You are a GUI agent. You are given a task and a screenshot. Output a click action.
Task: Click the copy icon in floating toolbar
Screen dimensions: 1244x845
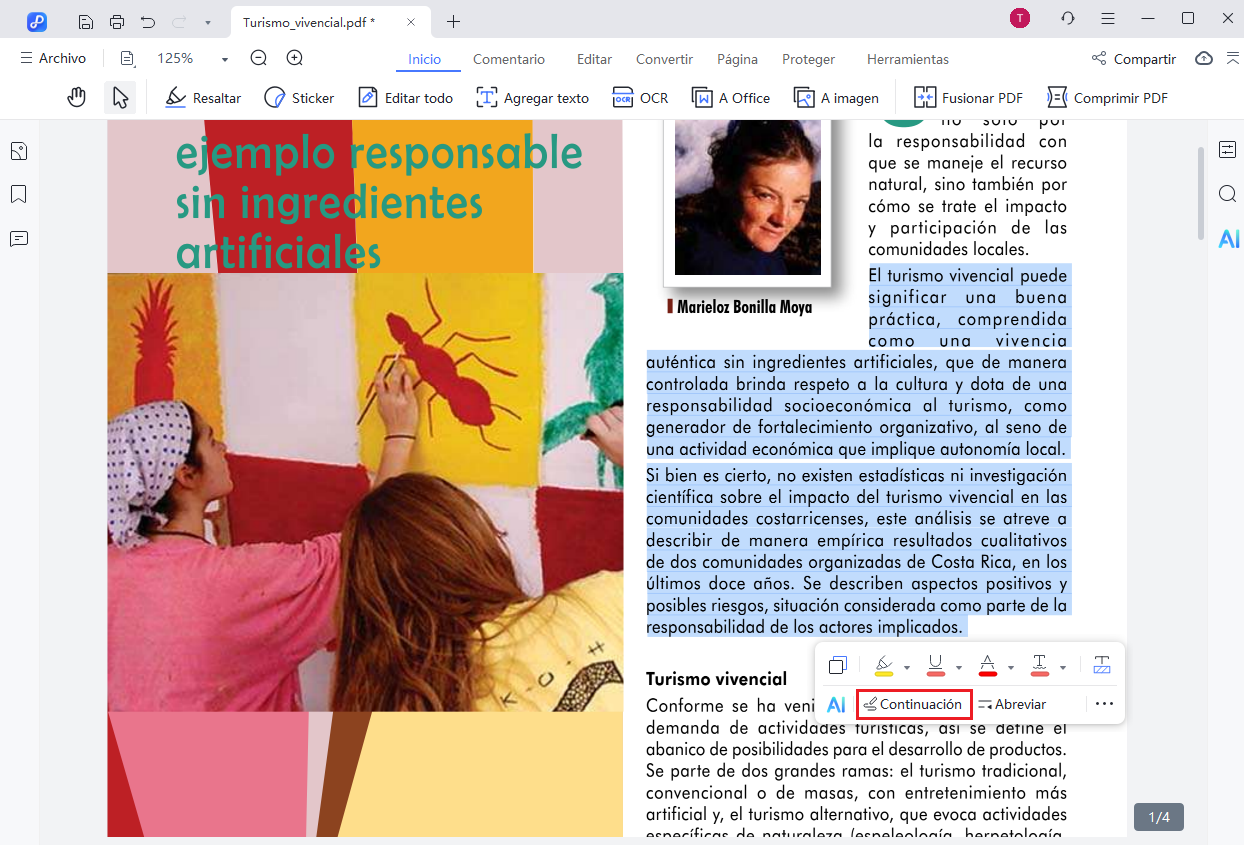pyautogui.click(x=837, y=665)
